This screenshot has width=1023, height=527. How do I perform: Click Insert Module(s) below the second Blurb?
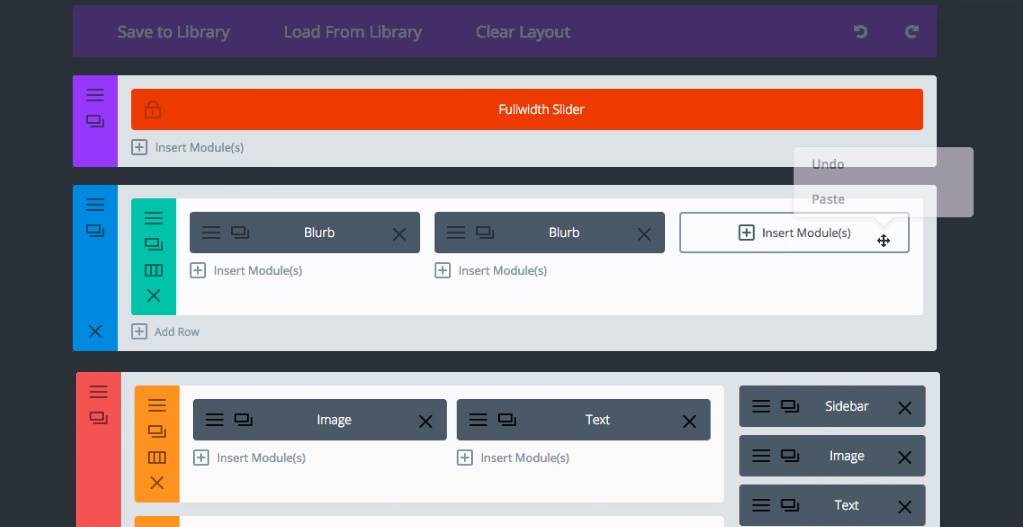(491, 271)
